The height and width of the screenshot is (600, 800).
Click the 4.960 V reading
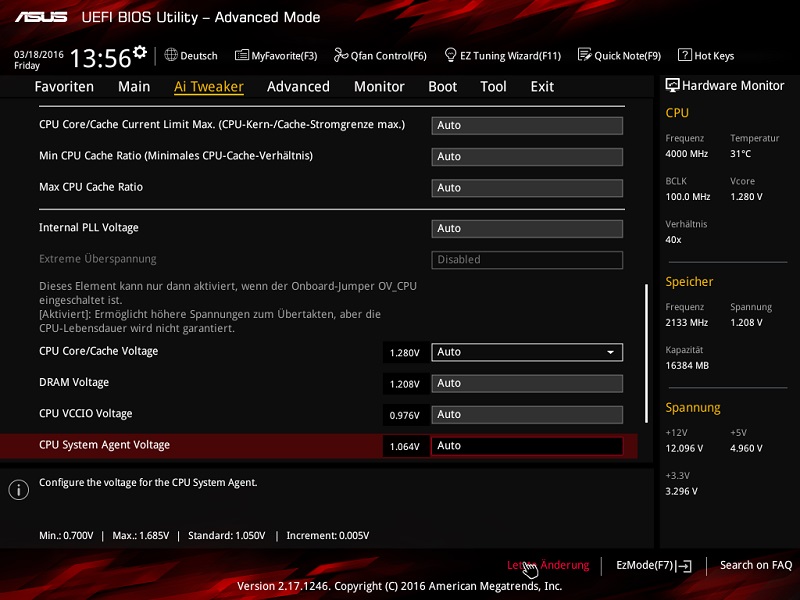pos(746,448)
